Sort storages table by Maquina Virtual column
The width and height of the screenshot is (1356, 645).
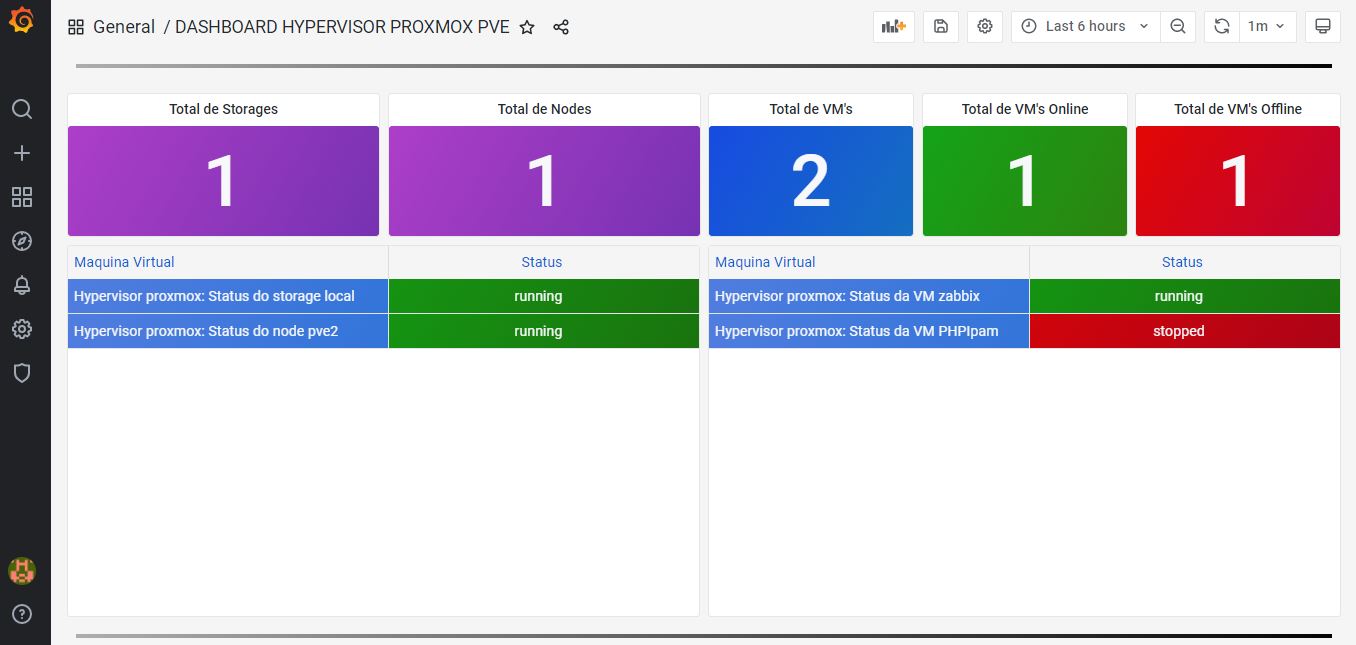coord(124,262)
